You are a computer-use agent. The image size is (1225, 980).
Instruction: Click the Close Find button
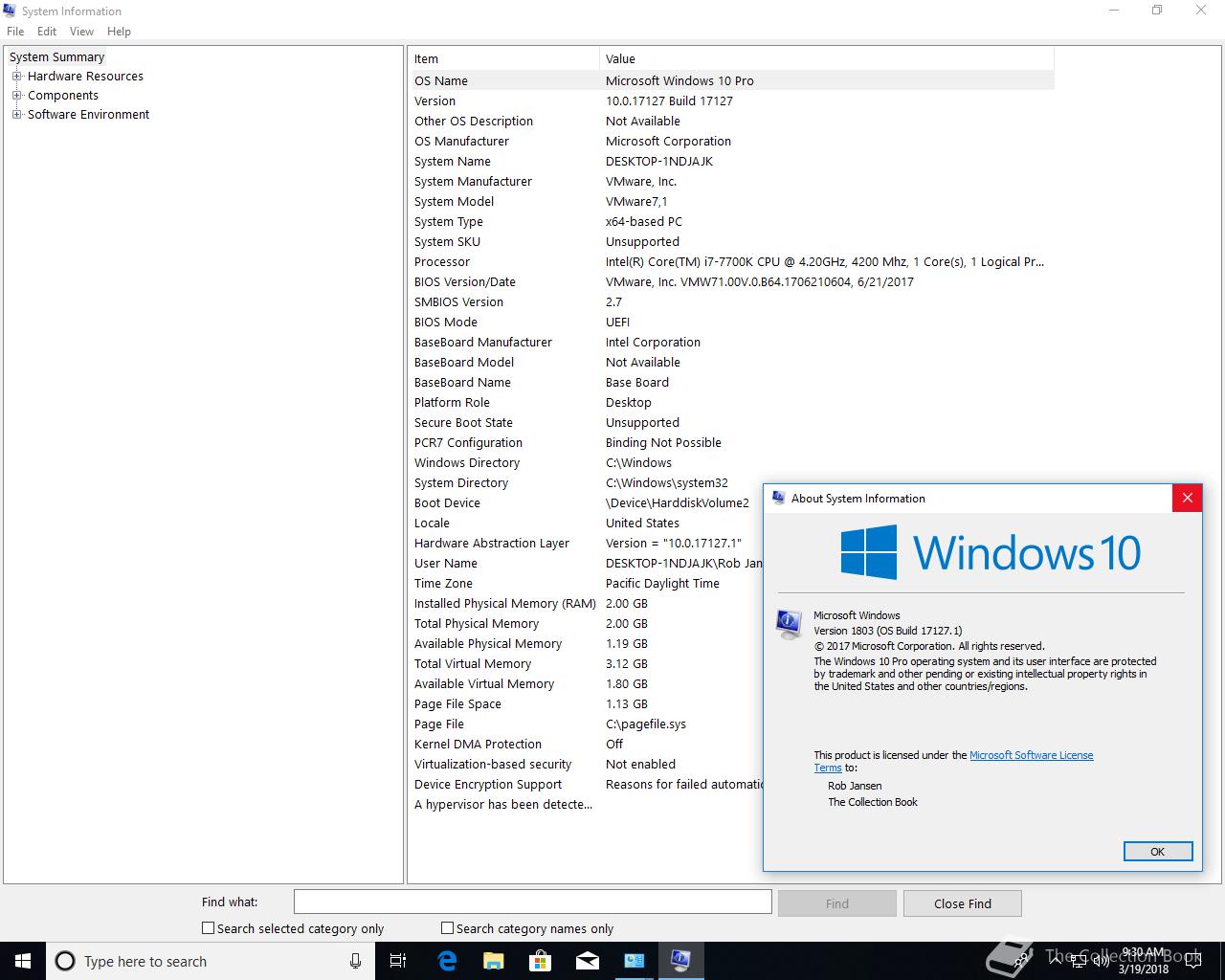coord(963,903)
